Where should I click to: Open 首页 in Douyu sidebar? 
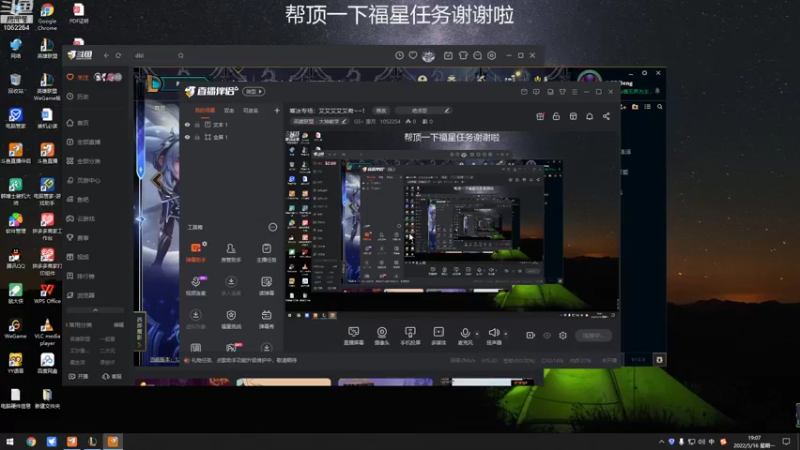[78, 123]
